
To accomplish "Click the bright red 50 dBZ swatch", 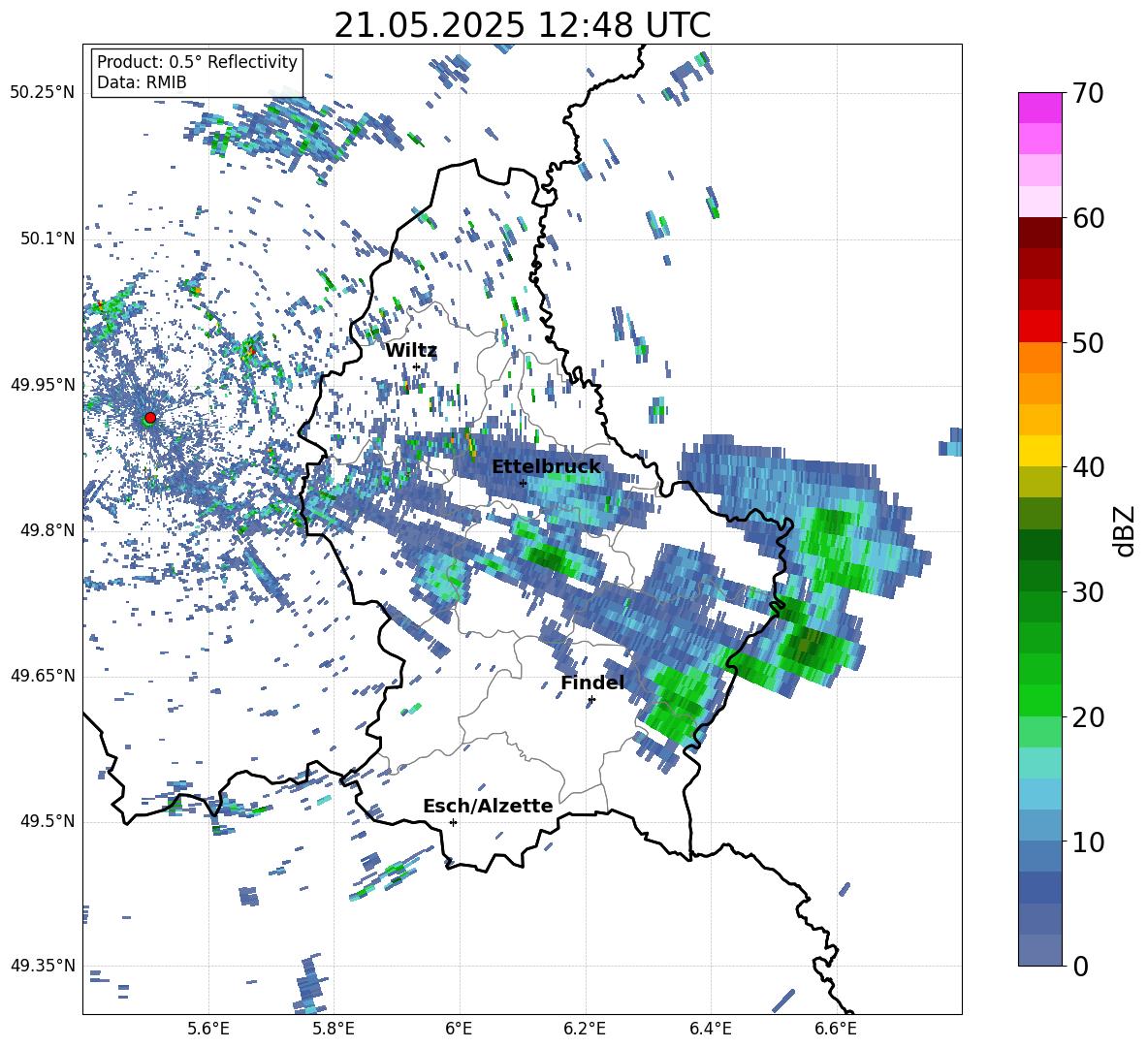I will pyautogui.click(x=1039, y=327).
